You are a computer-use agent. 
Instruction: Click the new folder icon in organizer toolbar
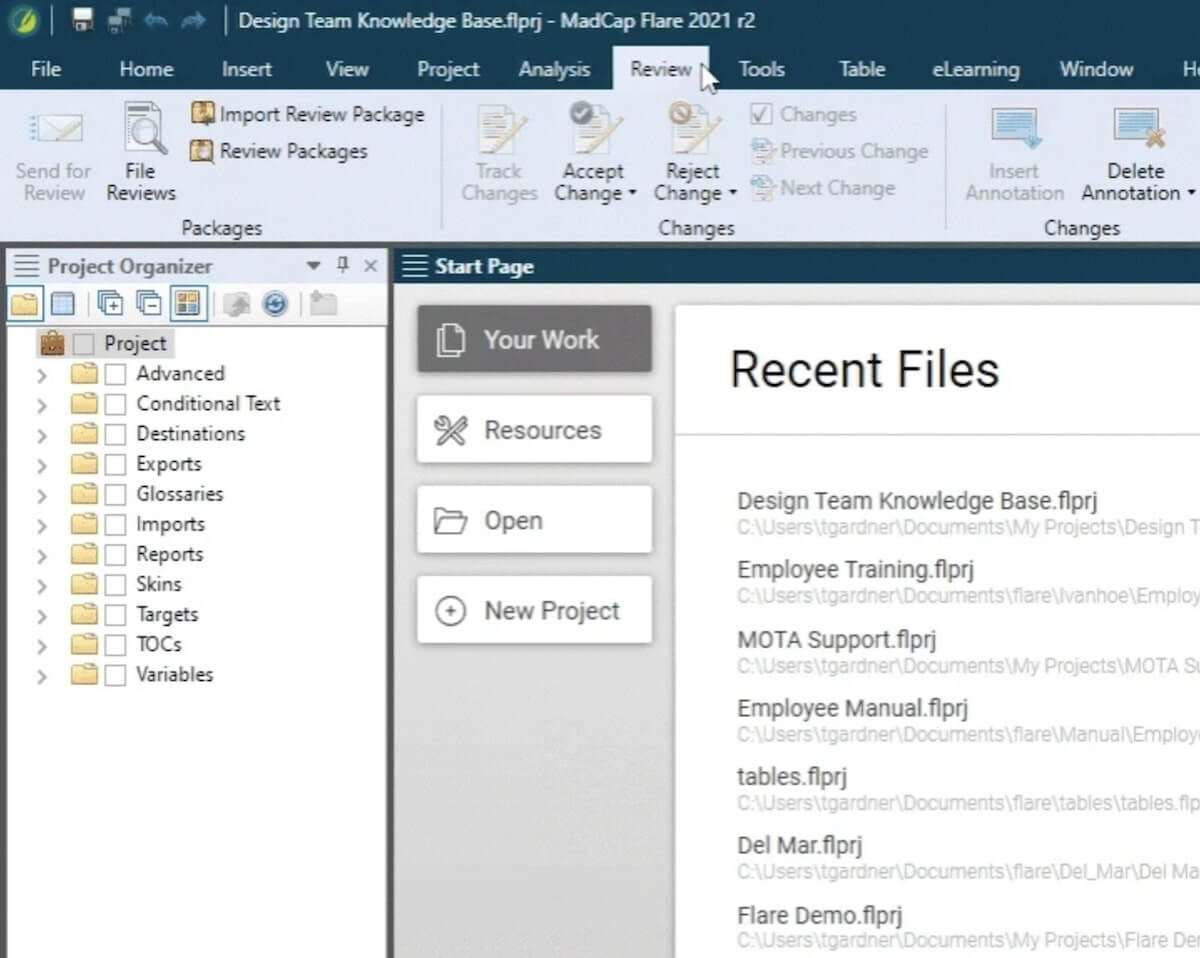(322, 303)
